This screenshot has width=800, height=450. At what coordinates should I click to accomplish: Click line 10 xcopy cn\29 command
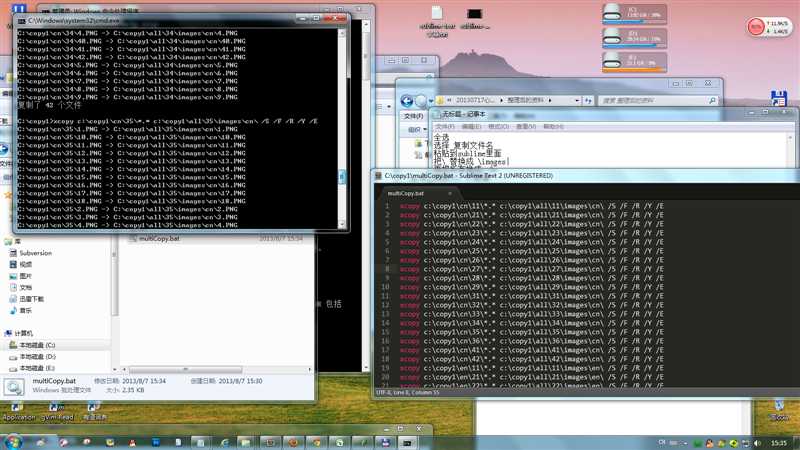pos(532,287)
